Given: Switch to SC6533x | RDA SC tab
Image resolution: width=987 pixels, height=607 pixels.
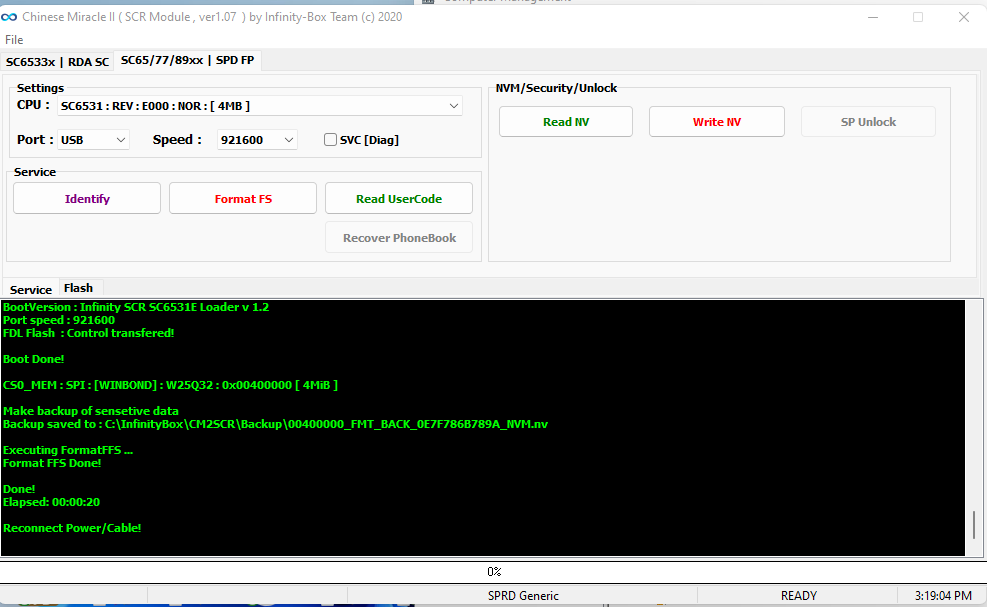Looking at the screenshot, I should pos(57,62).
